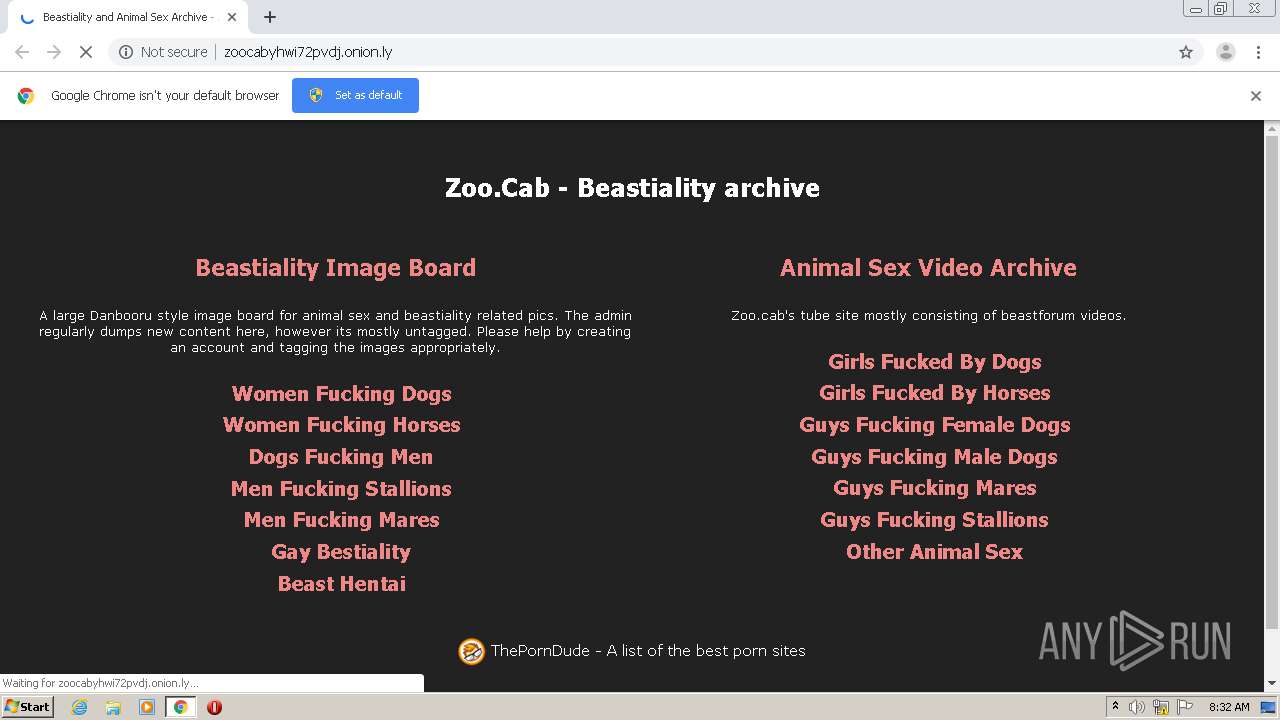Viewport: 1280px width, 720px height.
Task: Bookmark this page with star icon
Action: point(1186,52)
